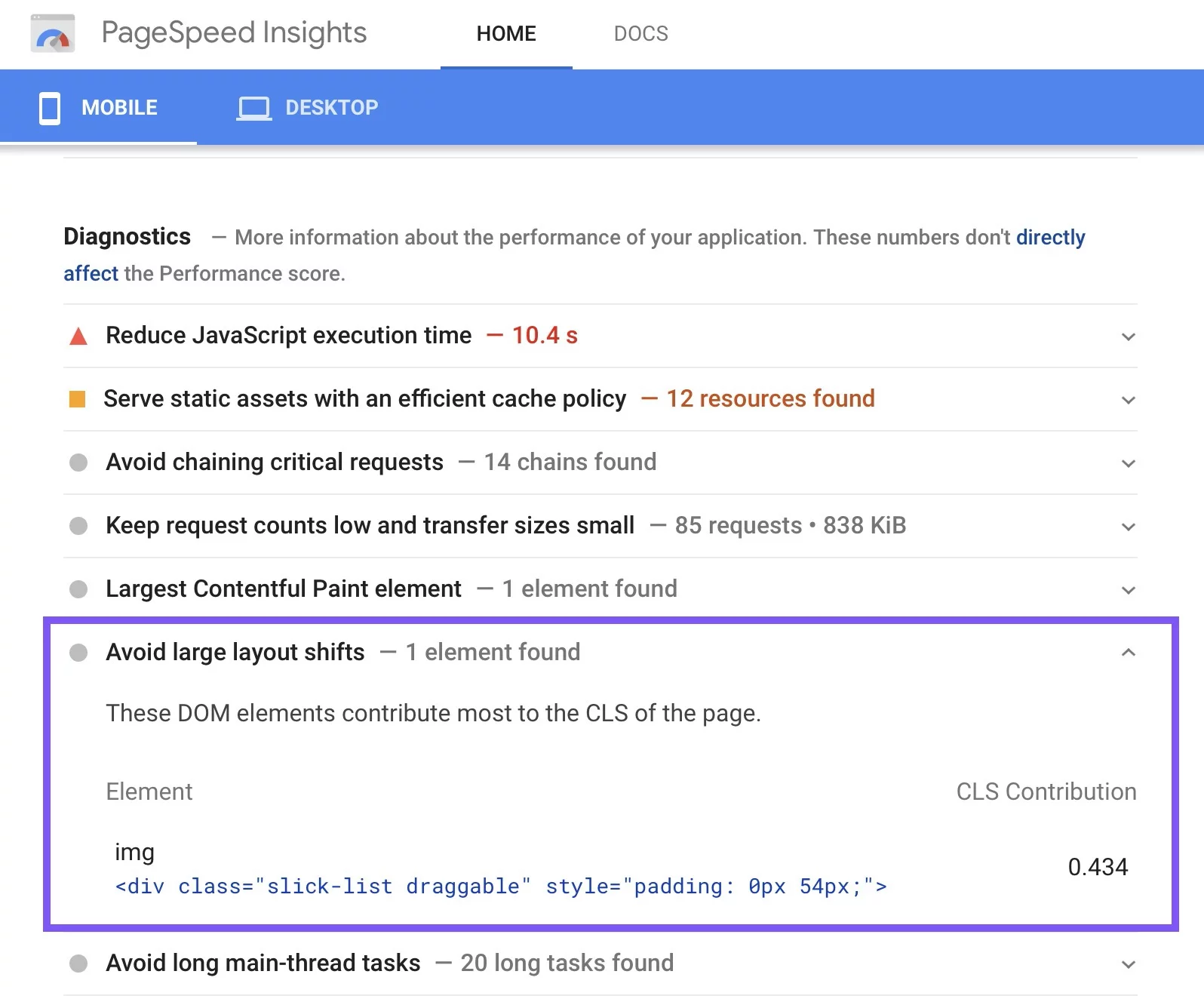The image size is (1204, 1005).
Task: Click gray circle beside Avoid large layout shifts
Action: [x=78, y=653]
